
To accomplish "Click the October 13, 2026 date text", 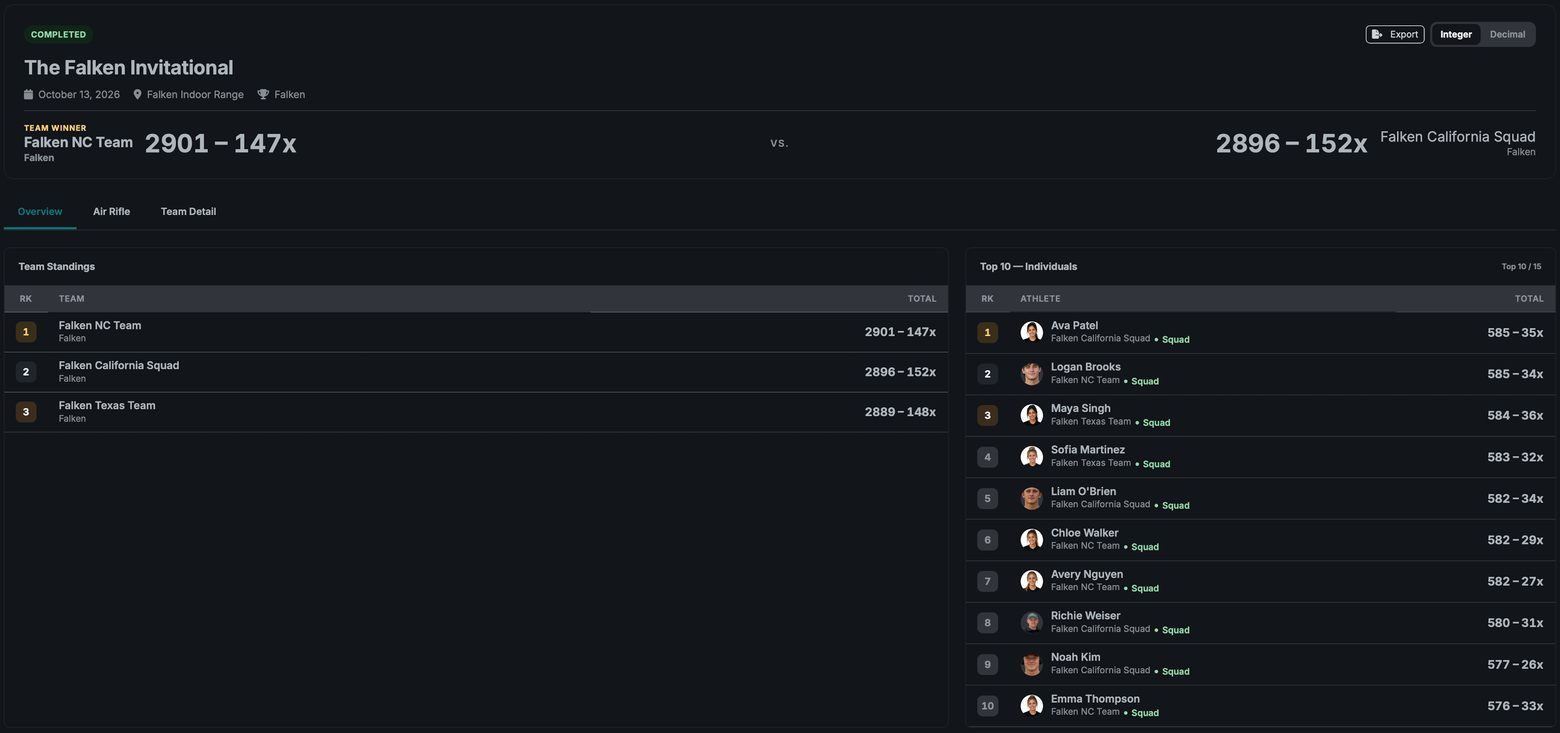I will (x=79, y=95).
